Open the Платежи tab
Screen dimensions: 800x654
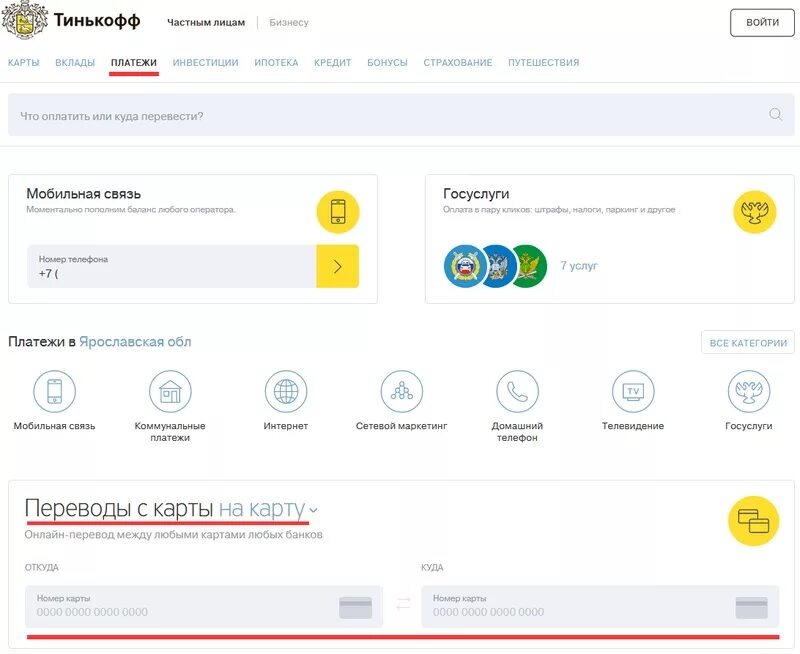click(x=134, y=63)
